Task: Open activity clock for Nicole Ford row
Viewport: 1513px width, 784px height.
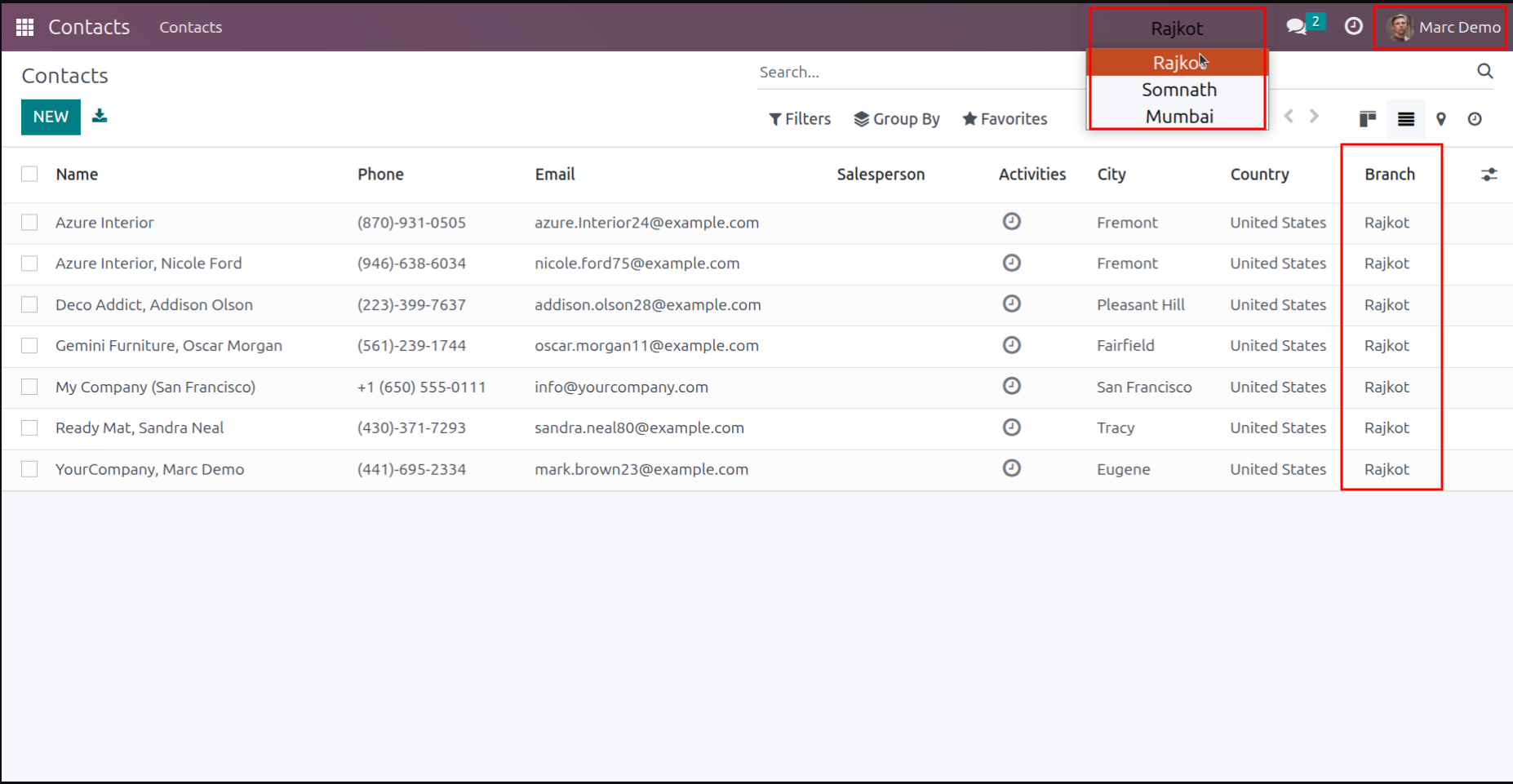Action: (x=1011, y=263)
